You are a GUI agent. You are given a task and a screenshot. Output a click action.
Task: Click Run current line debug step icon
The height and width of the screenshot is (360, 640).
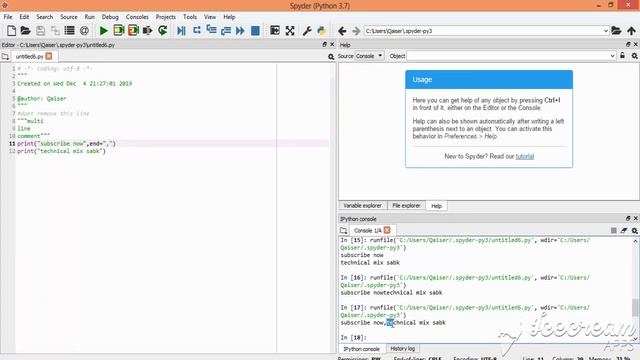[x=196, y=31]
